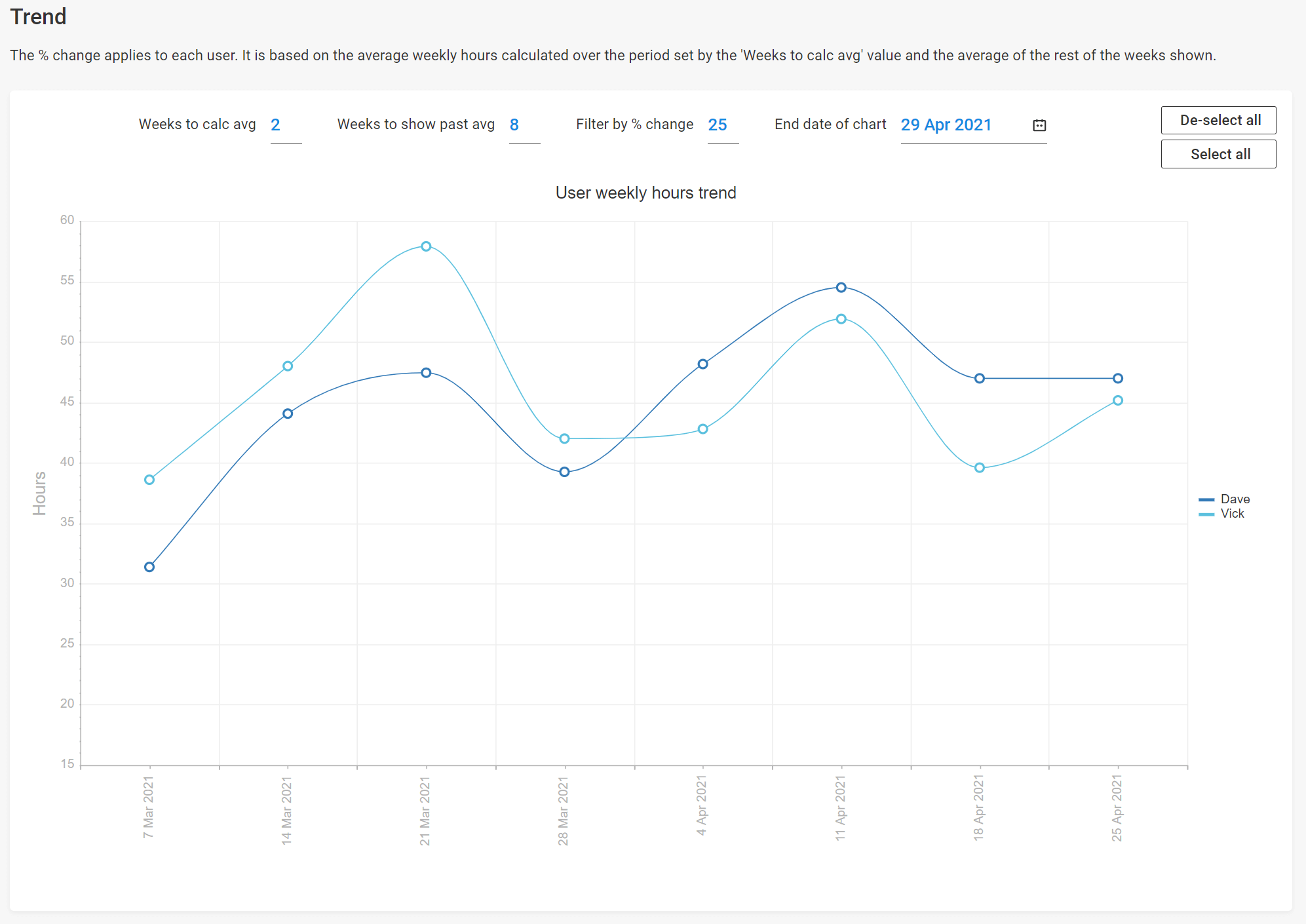1306x924 pixels.
Task: Select Vick's data point on 28 Mar 2021
Action: (564, 438)
